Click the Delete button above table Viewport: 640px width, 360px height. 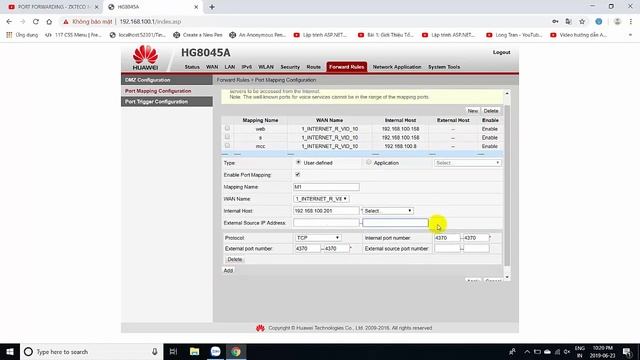tap(491, 111)
